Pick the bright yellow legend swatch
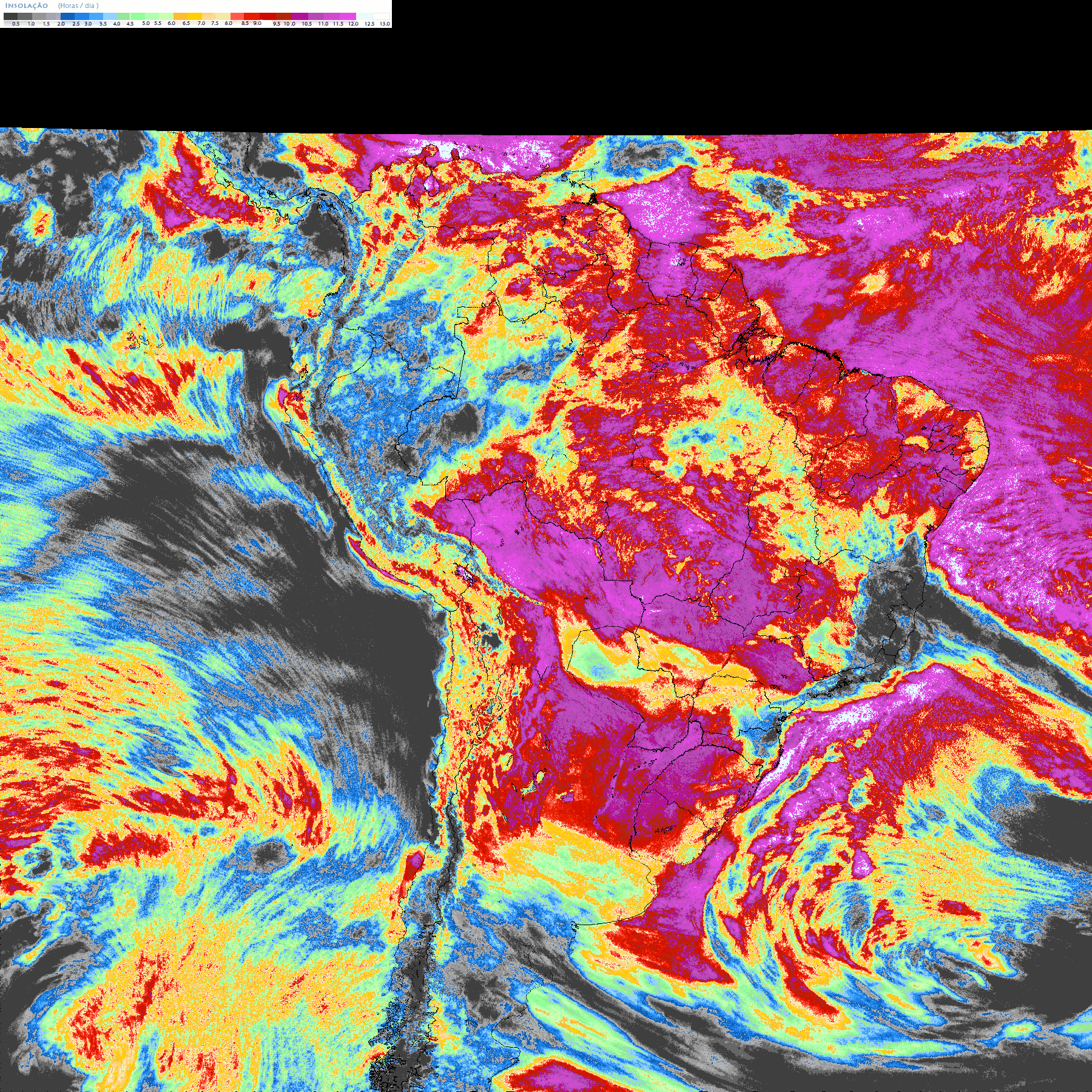This screenshot has width=1092, height=1092. pos(195,16)
